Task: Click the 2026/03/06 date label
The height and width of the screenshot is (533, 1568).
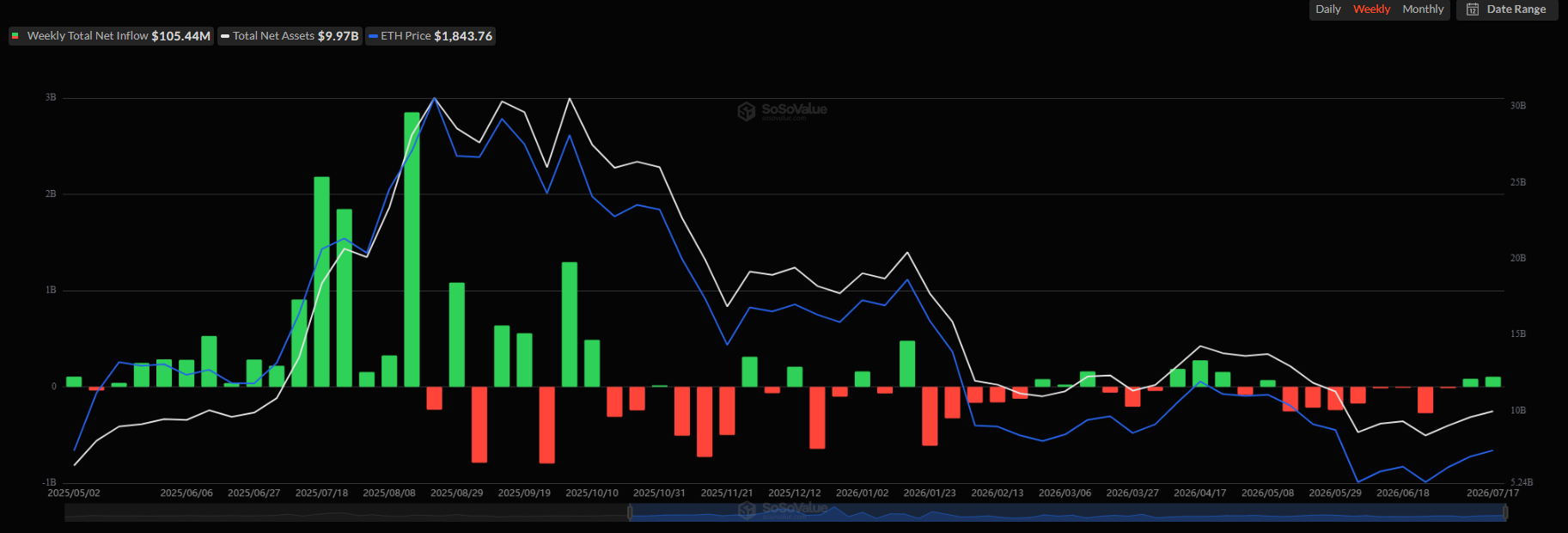Action: point(1065,493)
